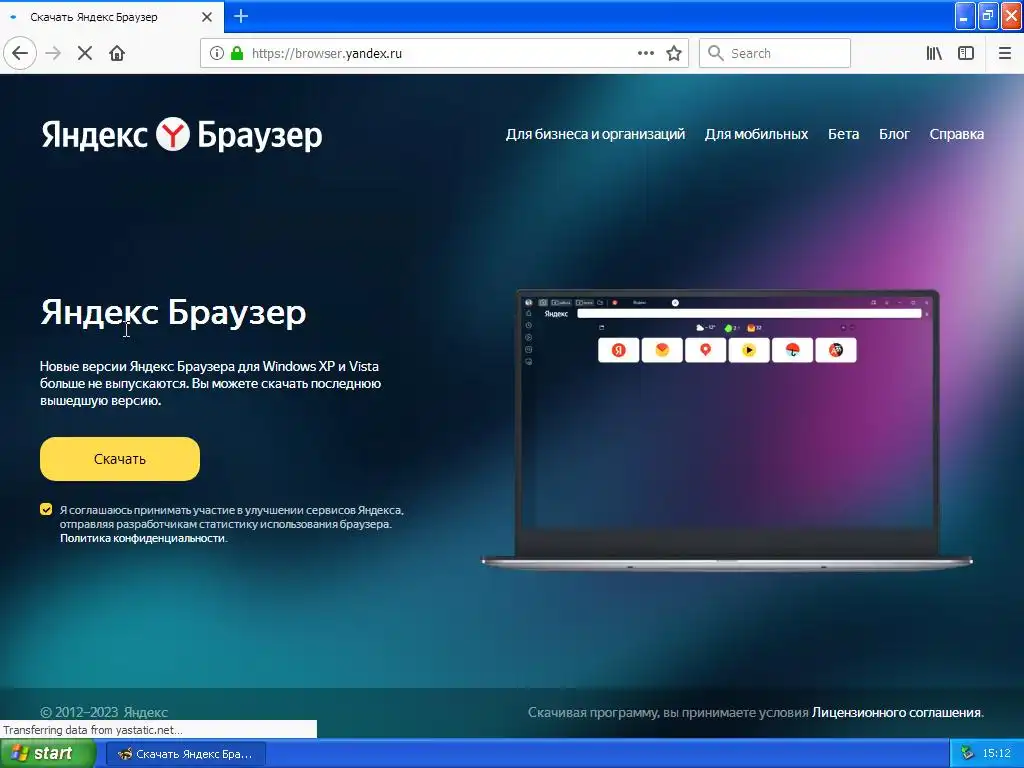1024x768 pixels.
Task: Bookmark this page with the star icon
Action: coord(674,54)
